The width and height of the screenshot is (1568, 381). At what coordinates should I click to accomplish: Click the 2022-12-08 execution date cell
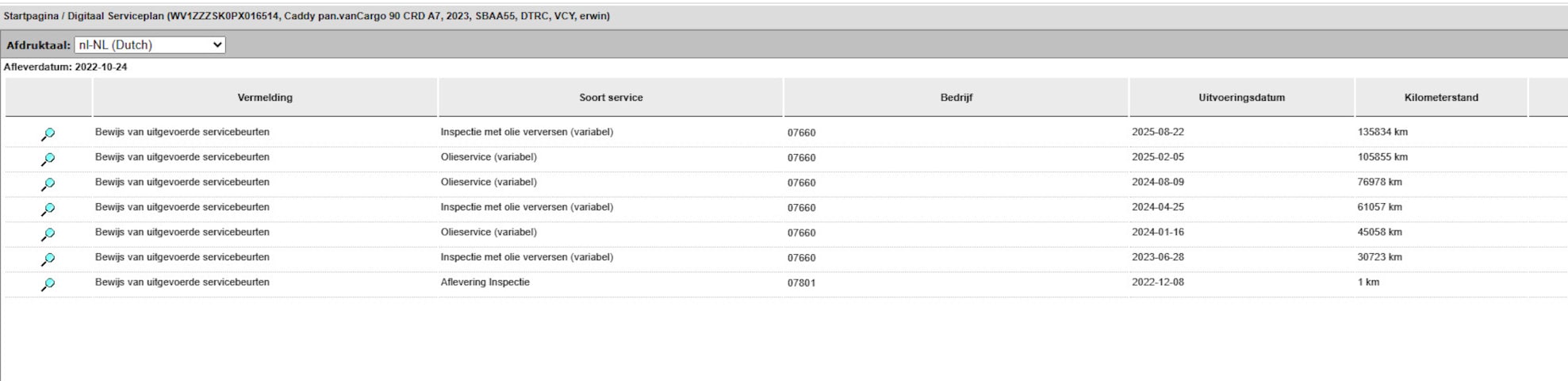pos(1158,282)
